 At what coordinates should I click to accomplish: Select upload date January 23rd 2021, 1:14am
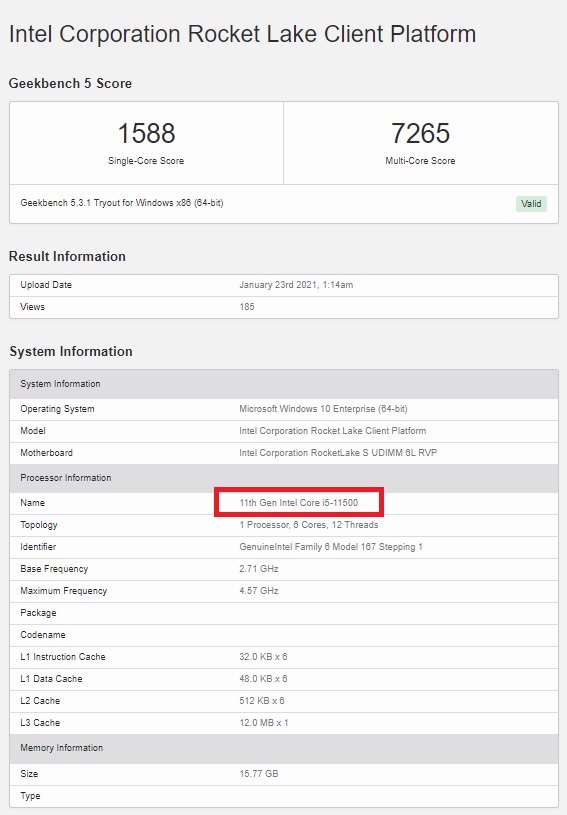click(296, 285)
